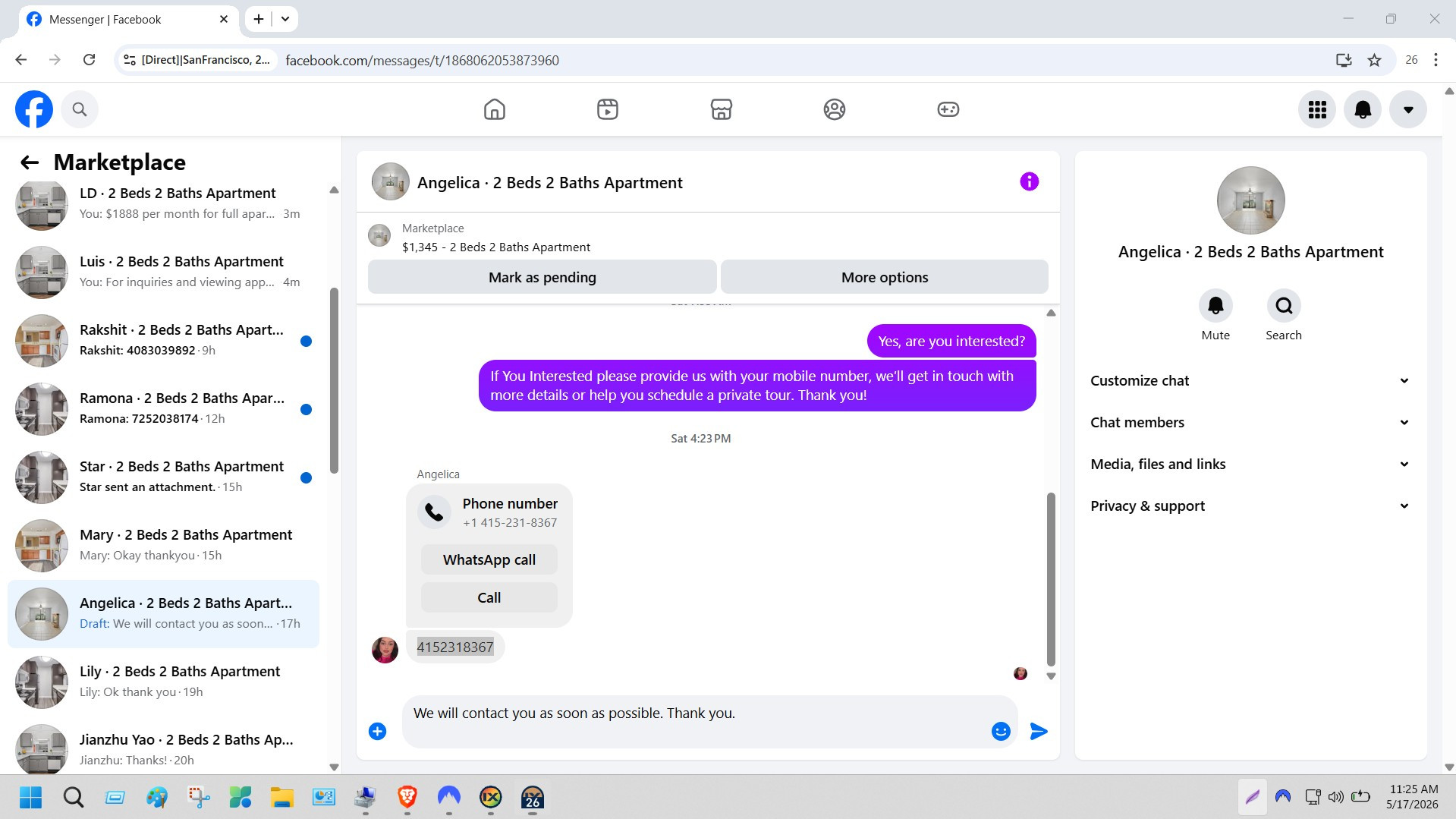Open Facebook notifications bell
Screen dimensions: 1456x819
tap(1363, 109)
